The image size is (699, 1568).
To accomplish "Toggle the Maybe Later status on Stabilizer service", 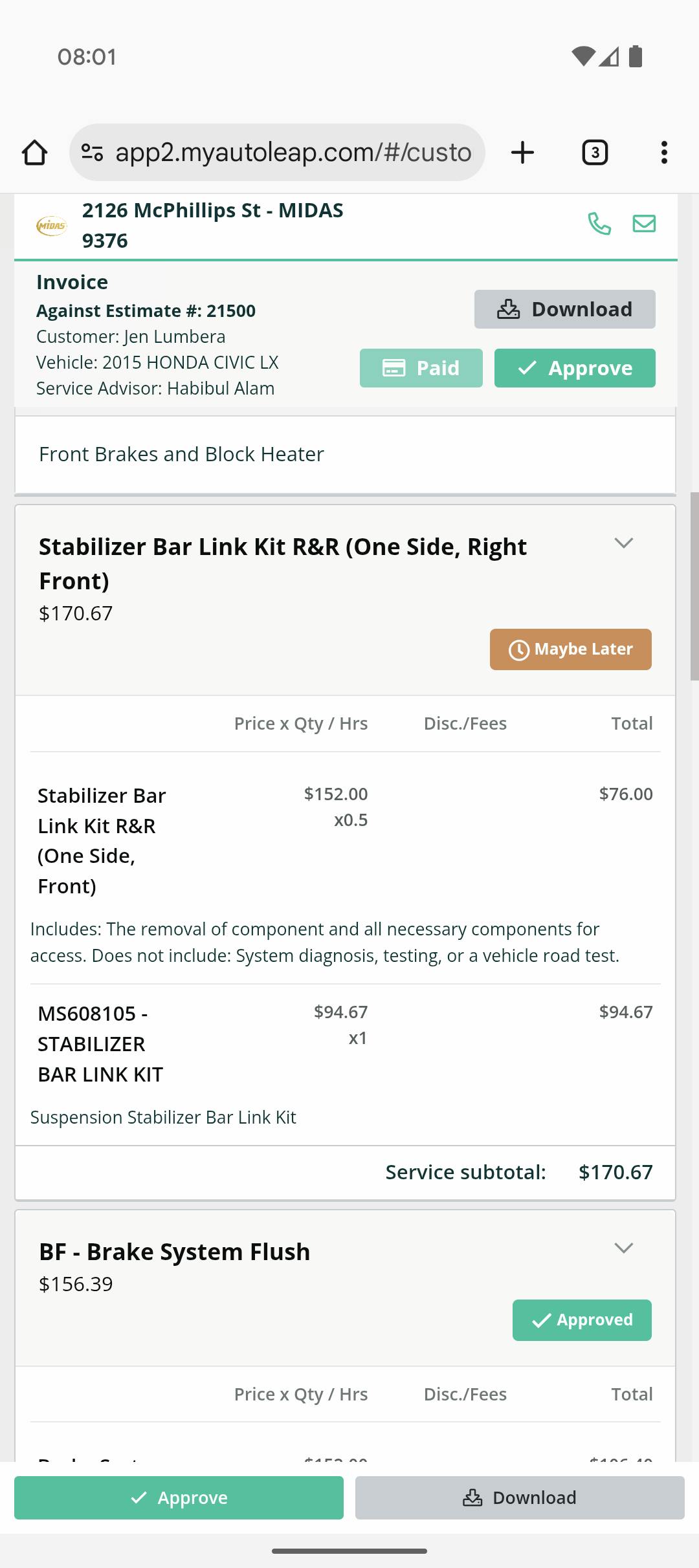I will (570, 649).
